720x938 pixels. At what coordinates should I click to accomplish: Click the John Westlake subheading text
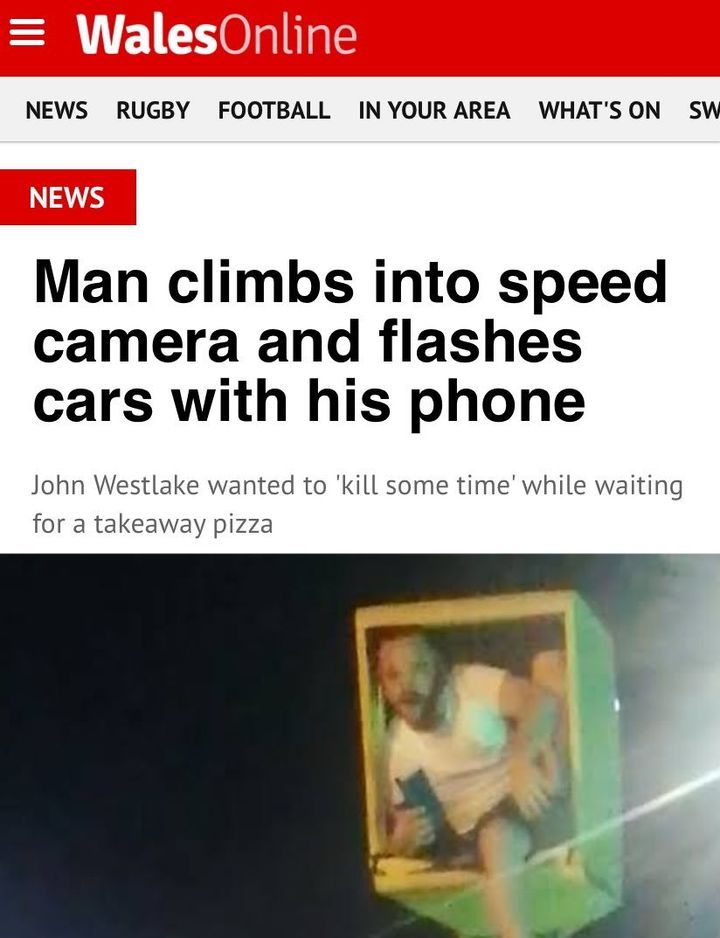[x=357, y=504]
